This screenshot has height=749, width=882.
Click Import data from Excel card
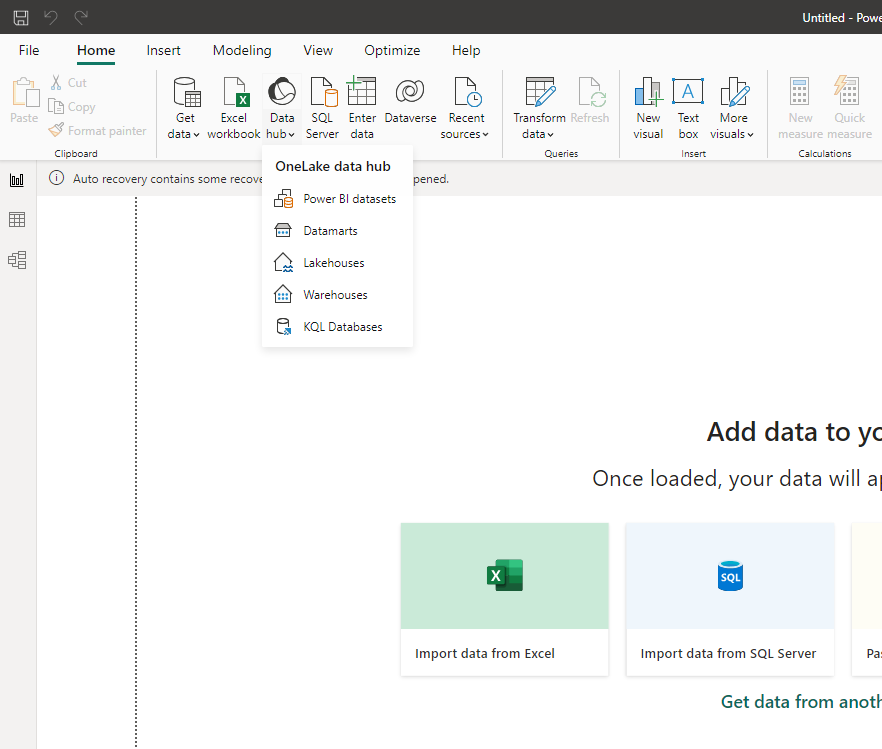pos(505,599)
